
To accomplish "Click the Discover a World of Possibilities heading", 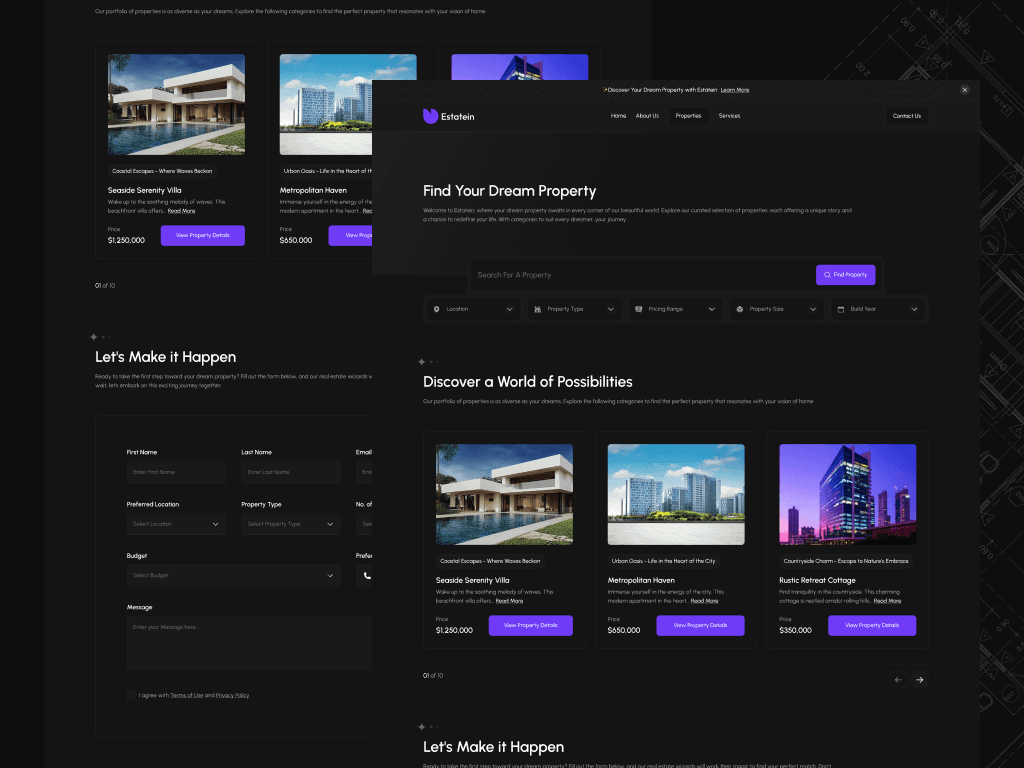I will (528, 381).
